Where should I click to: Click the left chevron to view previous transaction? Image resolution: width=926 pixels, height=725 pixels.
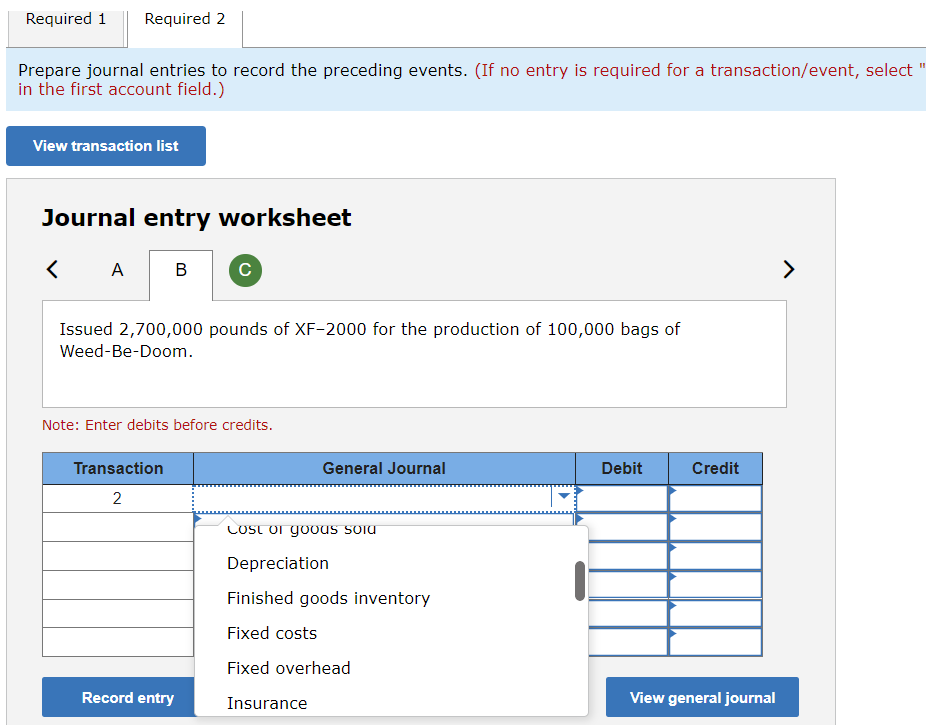click(51, 269)
